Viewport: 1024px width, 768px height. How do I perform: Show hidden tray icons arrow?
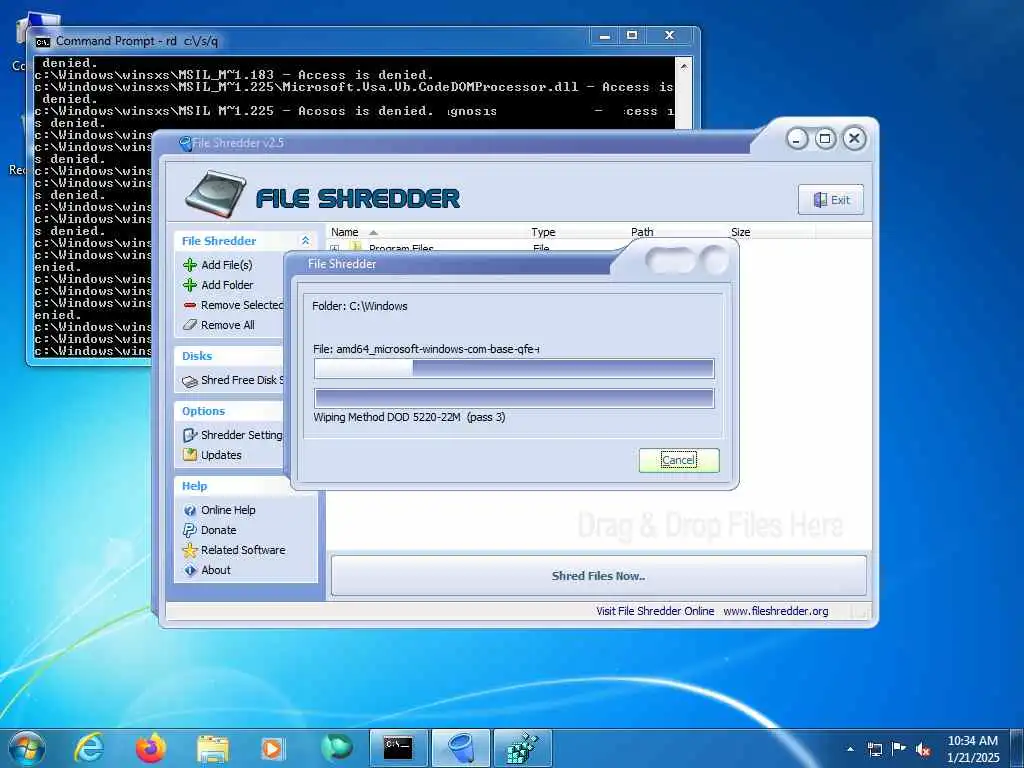pos(850,749)
